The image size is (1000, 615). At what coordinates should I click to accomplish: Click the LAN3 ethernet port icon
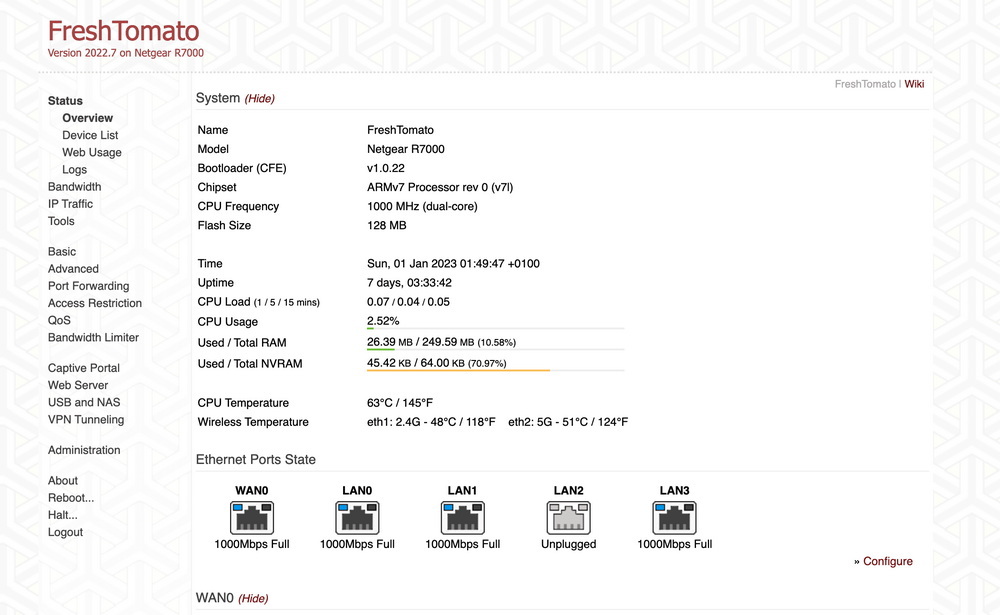pos(674,517)
